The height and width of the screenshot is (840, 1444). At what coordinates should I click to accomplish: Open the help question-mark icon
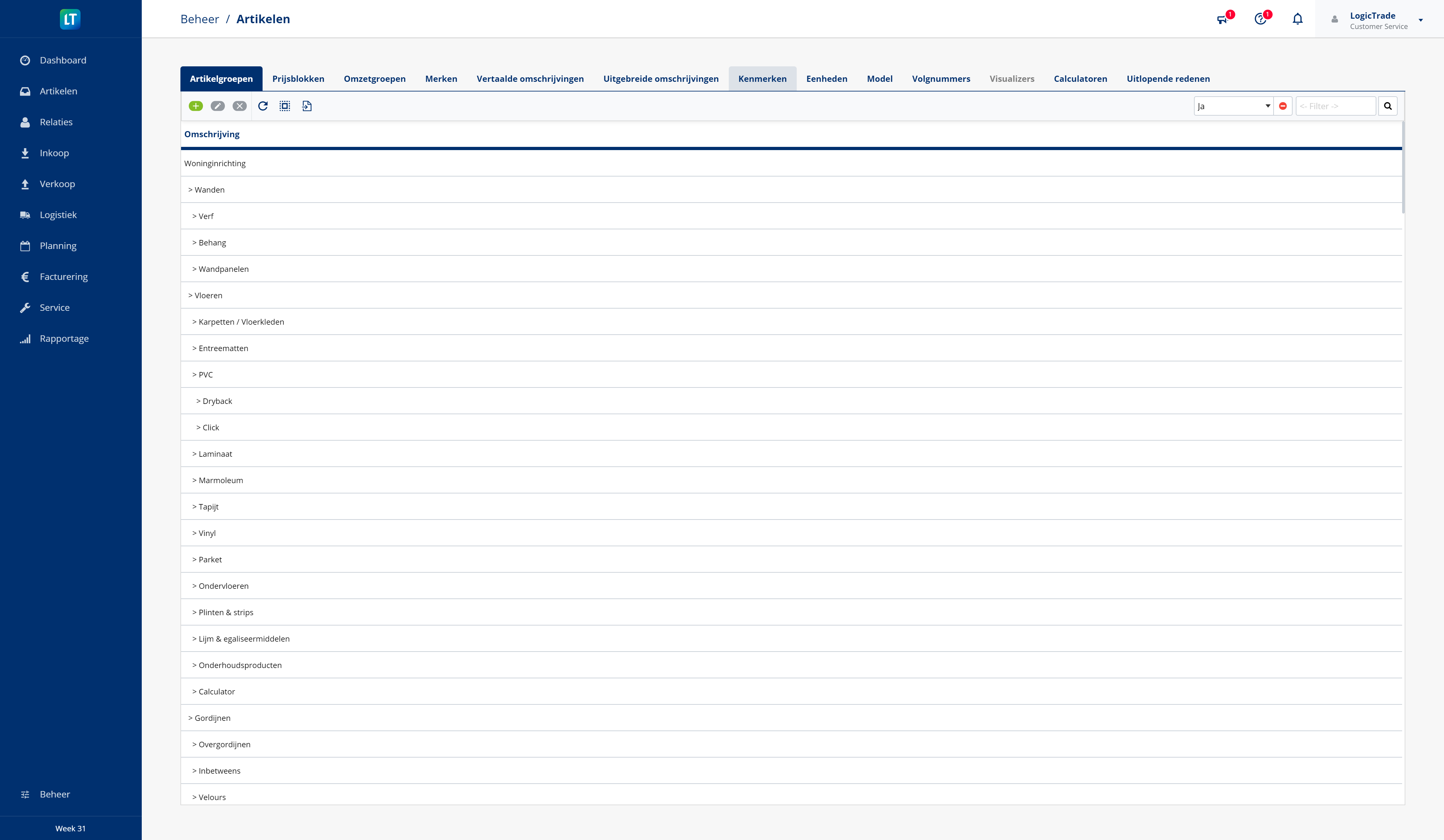coord(1260,19)
